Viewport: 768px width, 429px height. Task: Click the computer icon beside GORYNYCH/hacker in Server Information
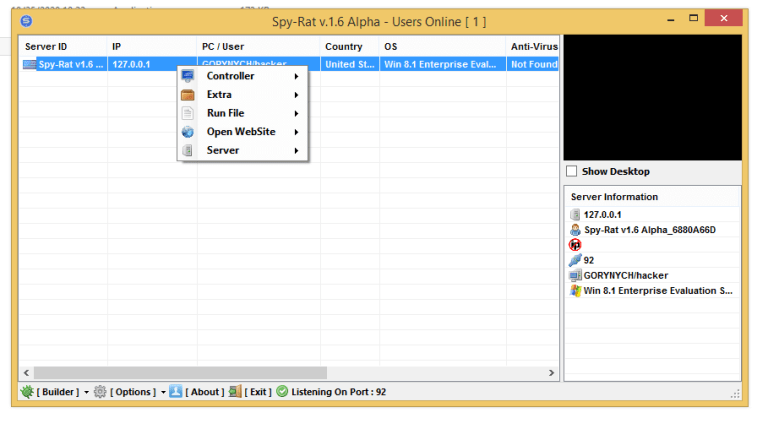pyautogui.click(x=575, y=275)
